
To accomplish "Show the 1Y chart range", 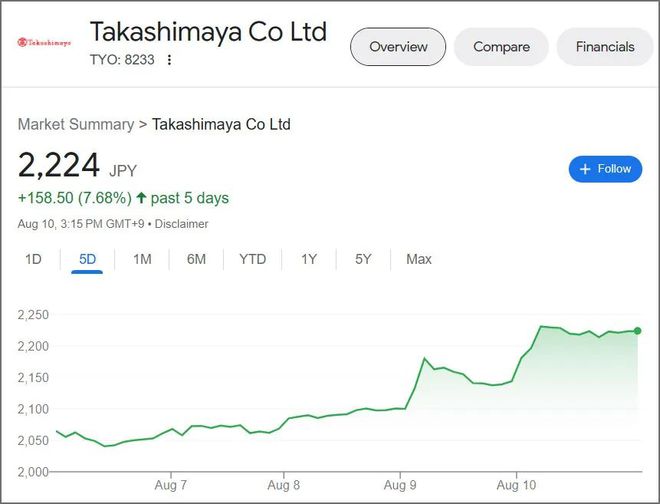I will [x=309, y=259].
